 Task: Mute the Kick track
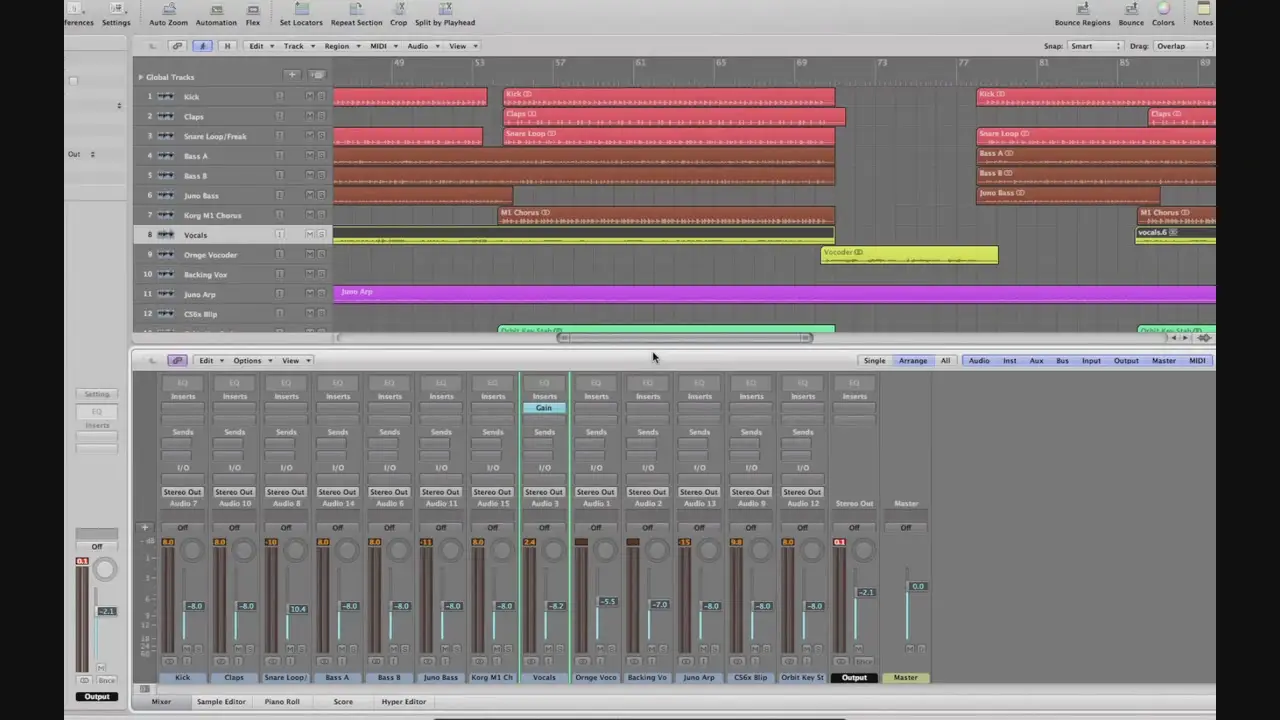309,97
